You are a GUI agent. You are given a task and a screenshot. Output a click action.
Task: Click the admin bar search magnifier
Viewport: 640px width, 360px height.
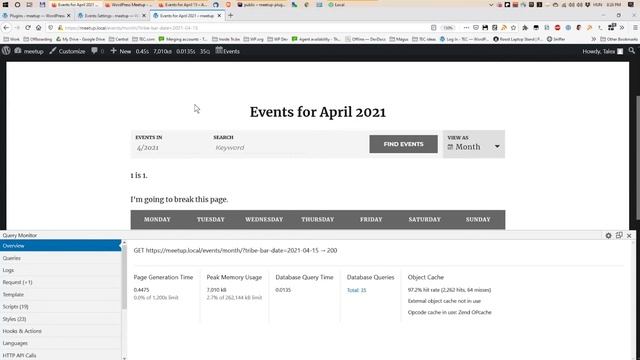click(x=632, y=51)
